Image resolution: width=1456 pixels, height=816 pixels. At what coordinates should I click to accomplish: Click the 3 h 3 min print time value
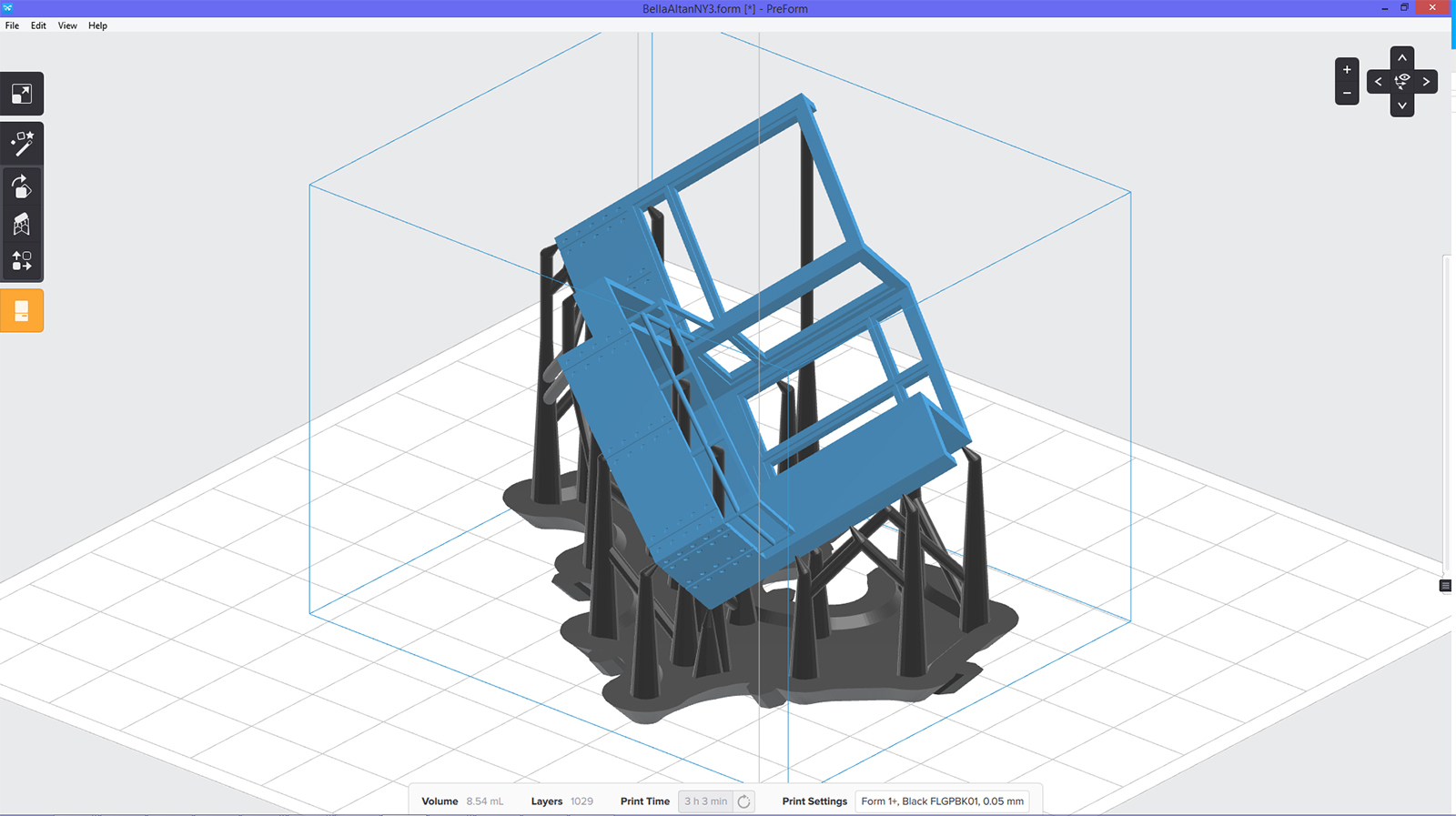[x=706, y=801]
